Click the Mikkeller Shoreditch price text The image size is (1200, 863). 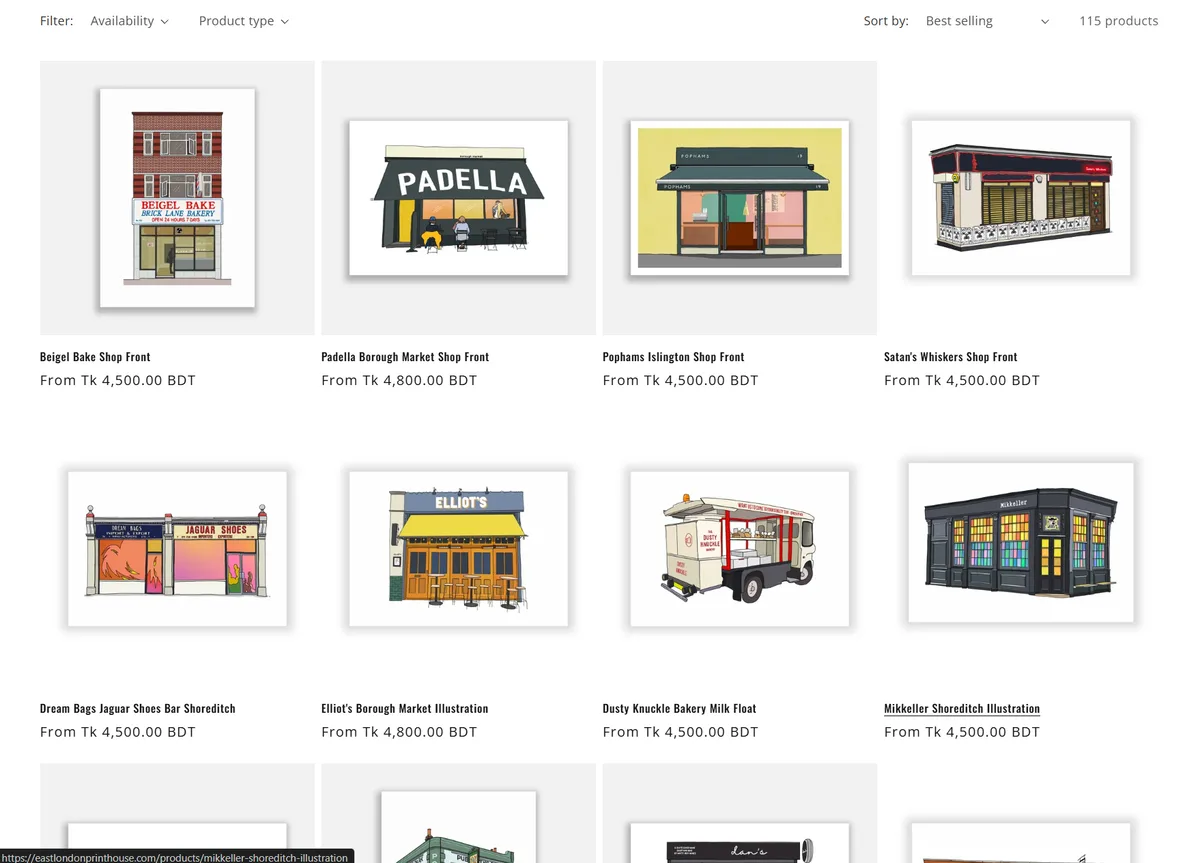pos(962,732)
